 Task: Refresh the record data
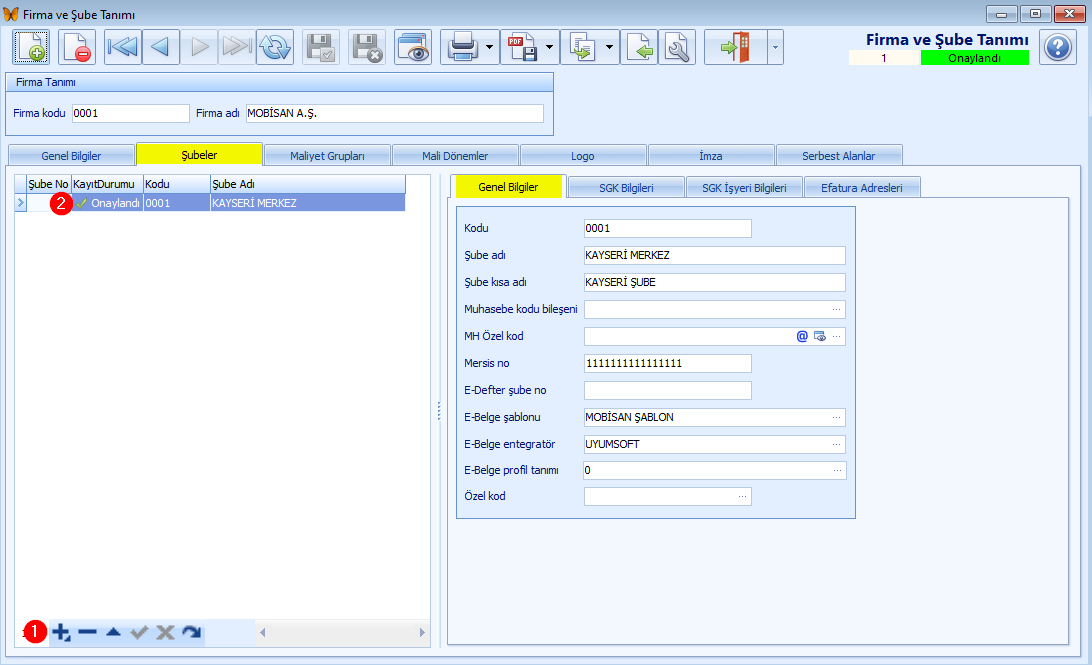tap(275, 47)
